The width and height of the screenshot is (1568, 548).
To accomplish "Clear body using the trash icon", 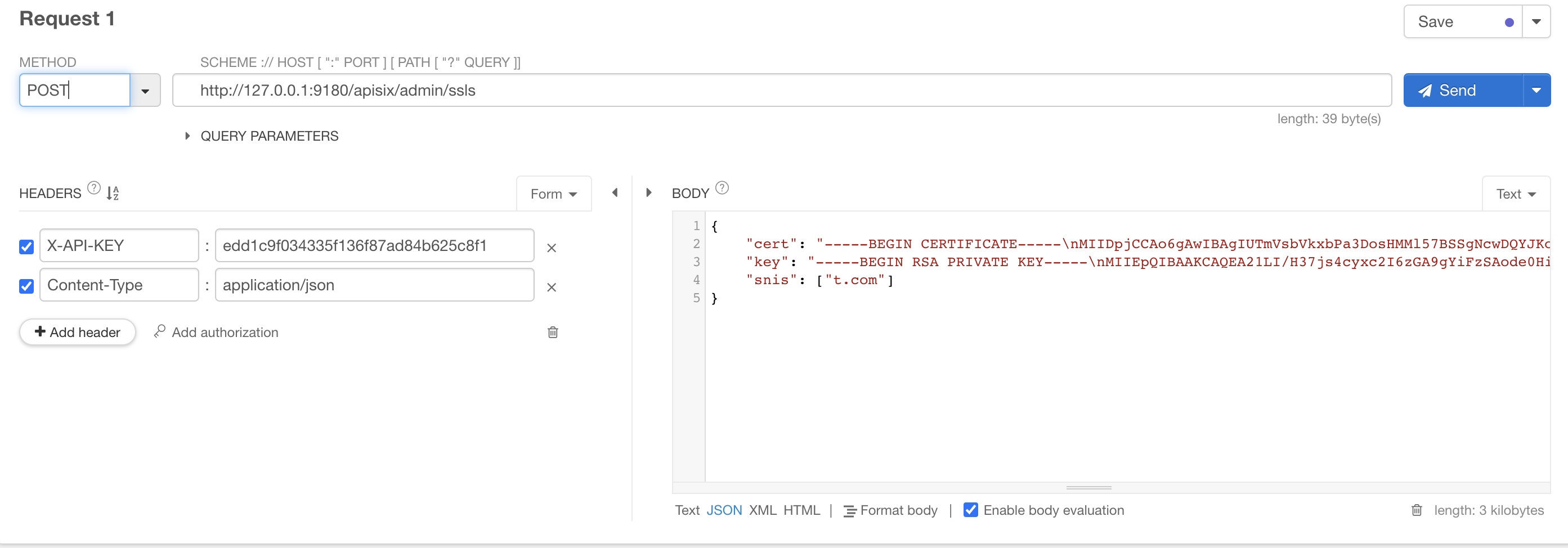I will pyautogui.click(x=1417, y=510).
